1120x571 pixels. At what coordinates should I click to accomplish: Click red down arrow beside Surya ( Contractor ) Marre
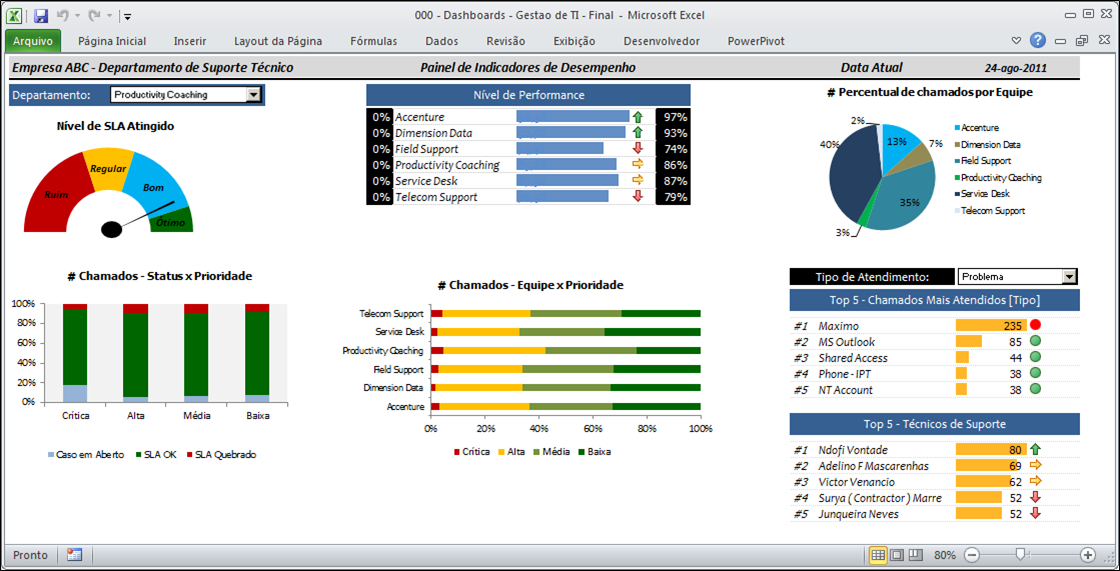point(1036,497)
